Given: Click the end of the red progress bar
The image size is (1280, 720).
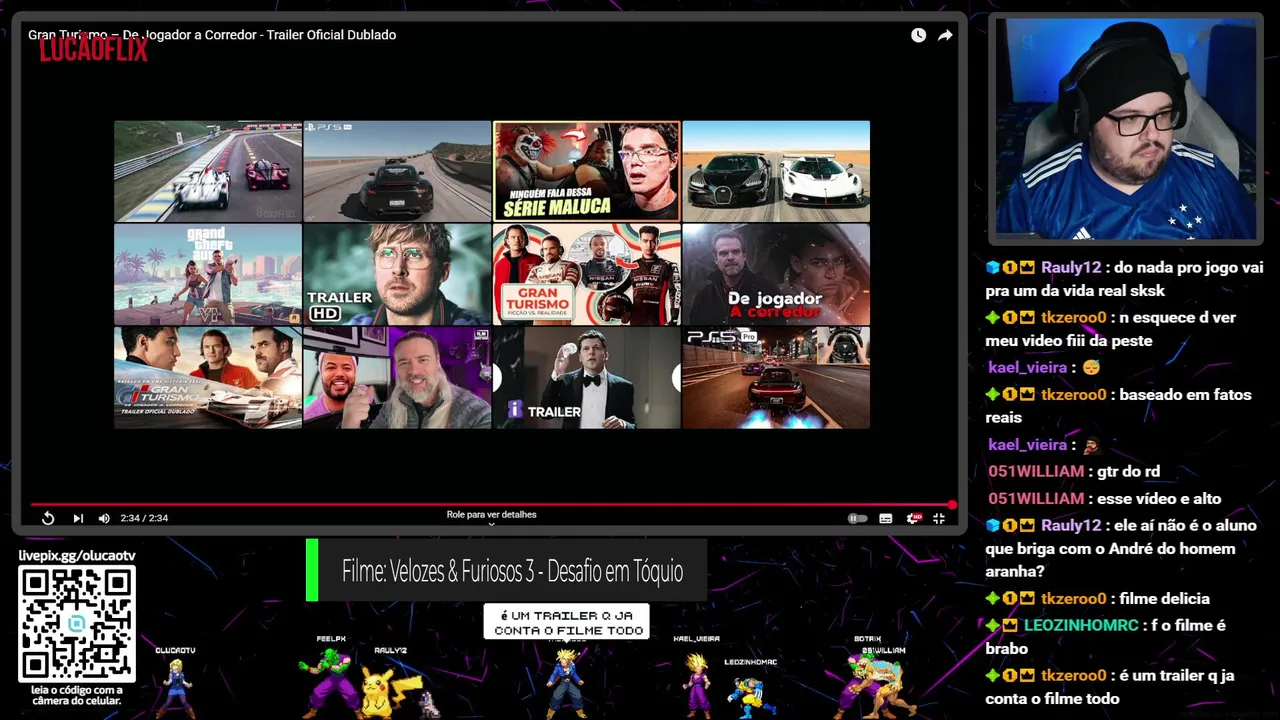Looking at the screenshot, I should (x=952, y=505).
